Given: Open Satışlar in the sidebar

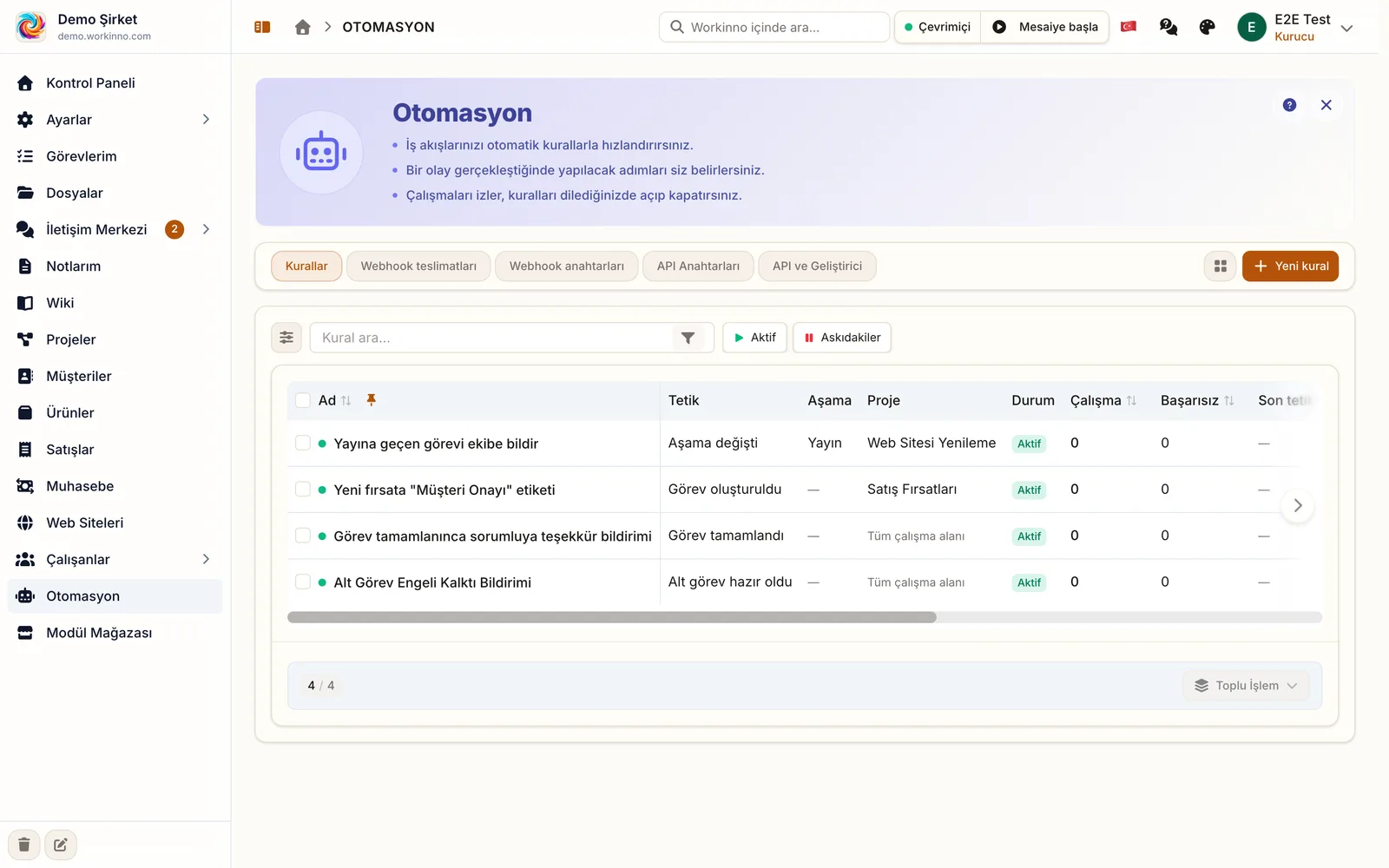Looking at the screenshot, I should coord(115,450).
